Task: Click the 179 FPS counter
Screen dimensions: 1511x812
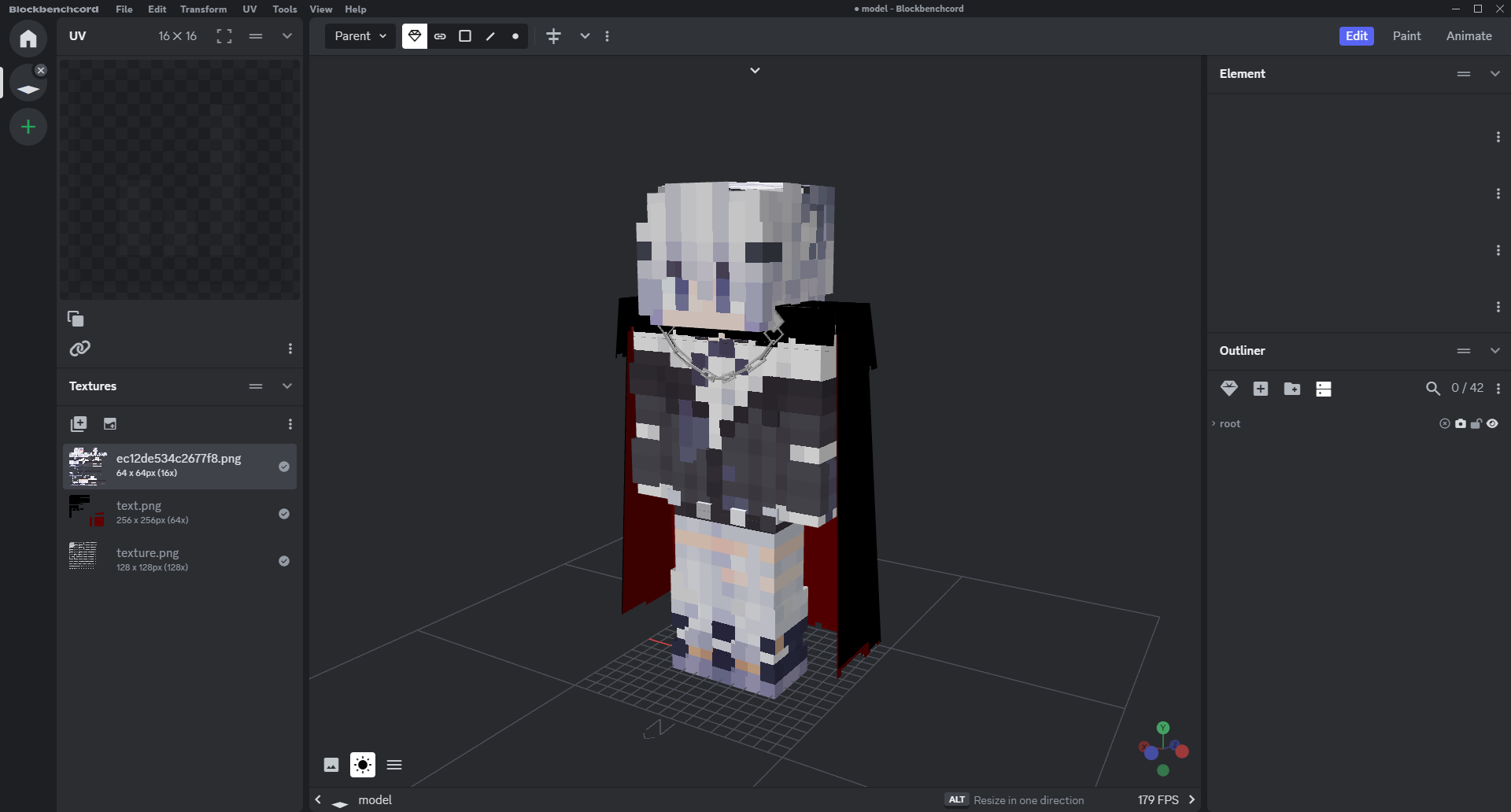Action: pos(1158,800)
